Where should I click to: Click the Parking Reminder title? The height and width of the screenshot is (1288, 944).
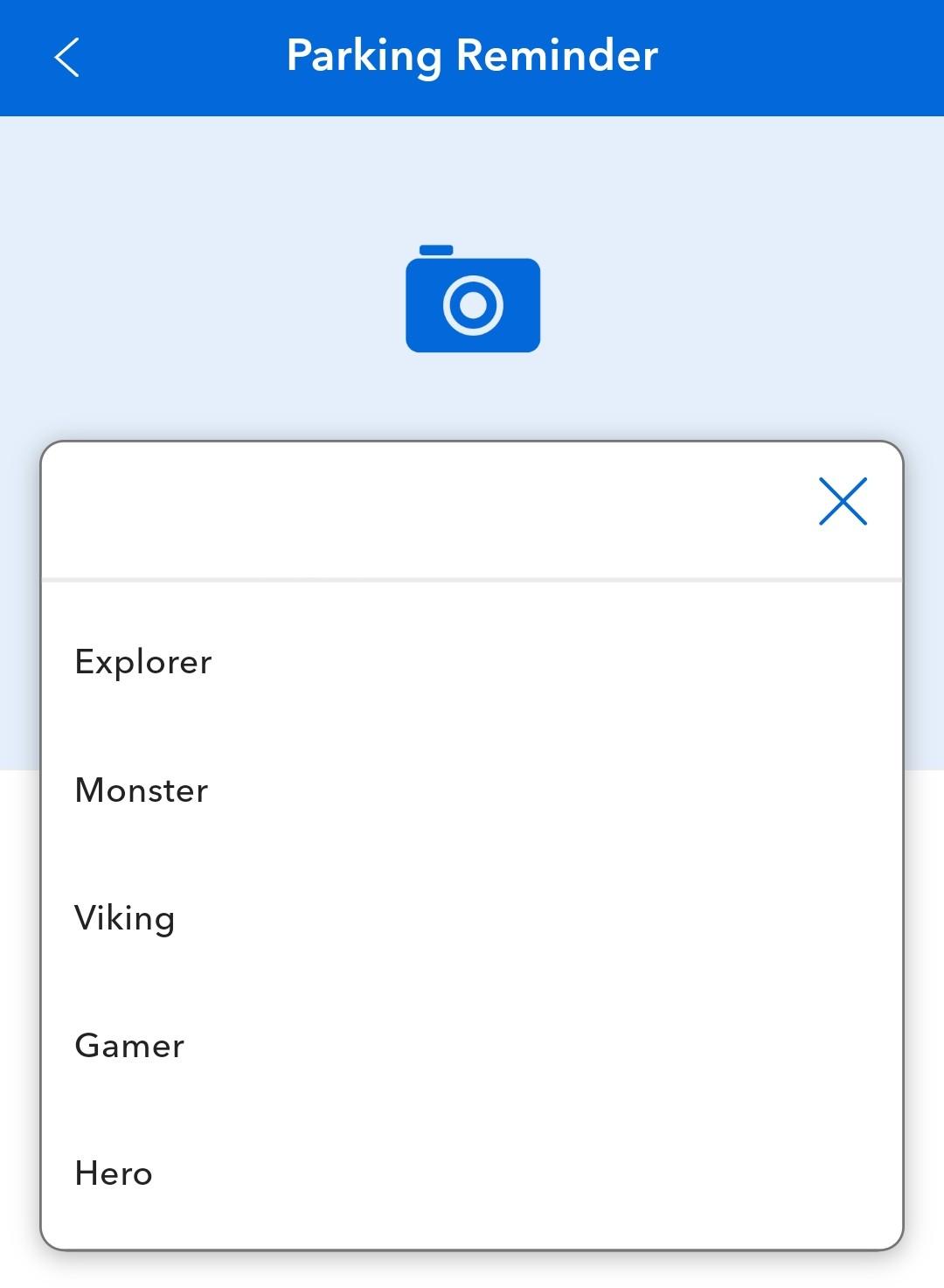click(x=472, y=56)
